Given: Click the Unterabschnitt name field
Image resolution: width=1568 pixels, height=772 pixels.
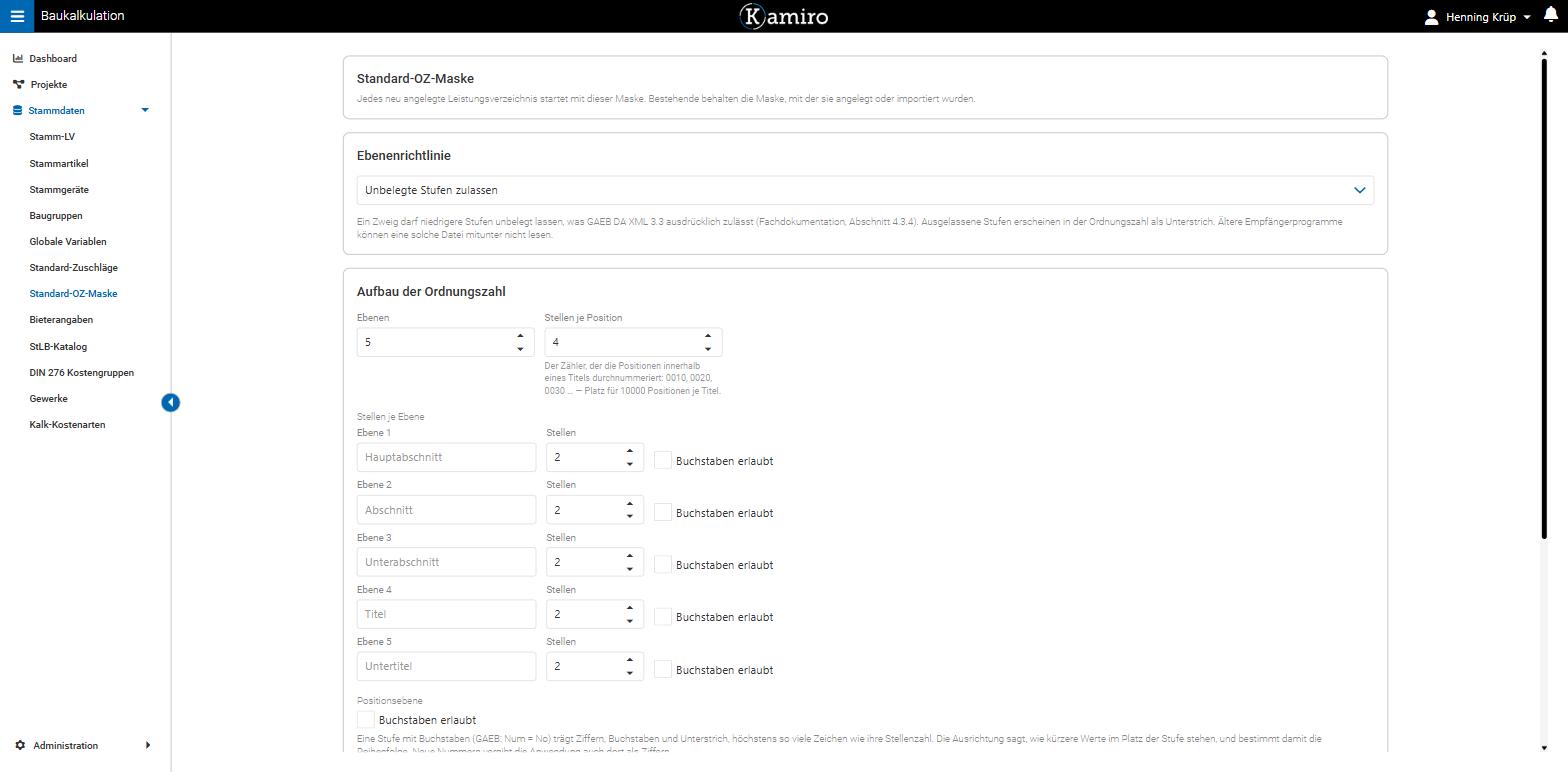Looking at the screenshot, I should (446, 562).
